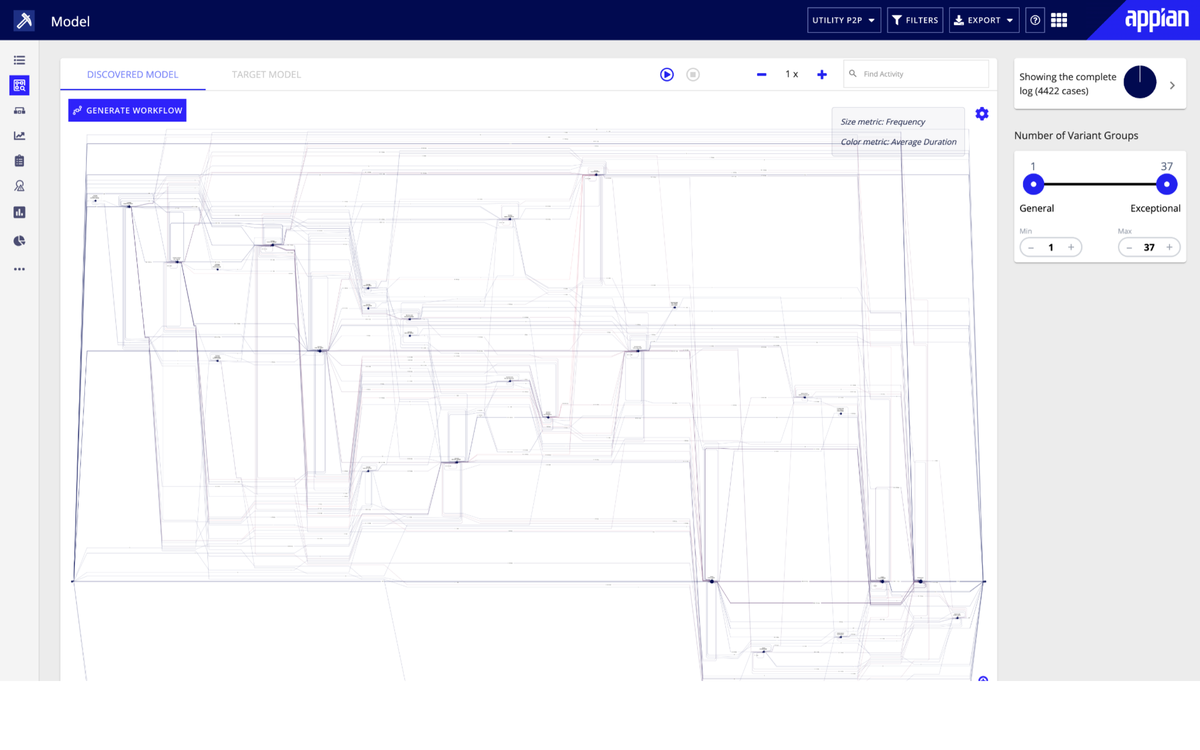Expand the complete log cases panel
The height and width of the screenshot is (750, 1200).
pos(1172,85)
